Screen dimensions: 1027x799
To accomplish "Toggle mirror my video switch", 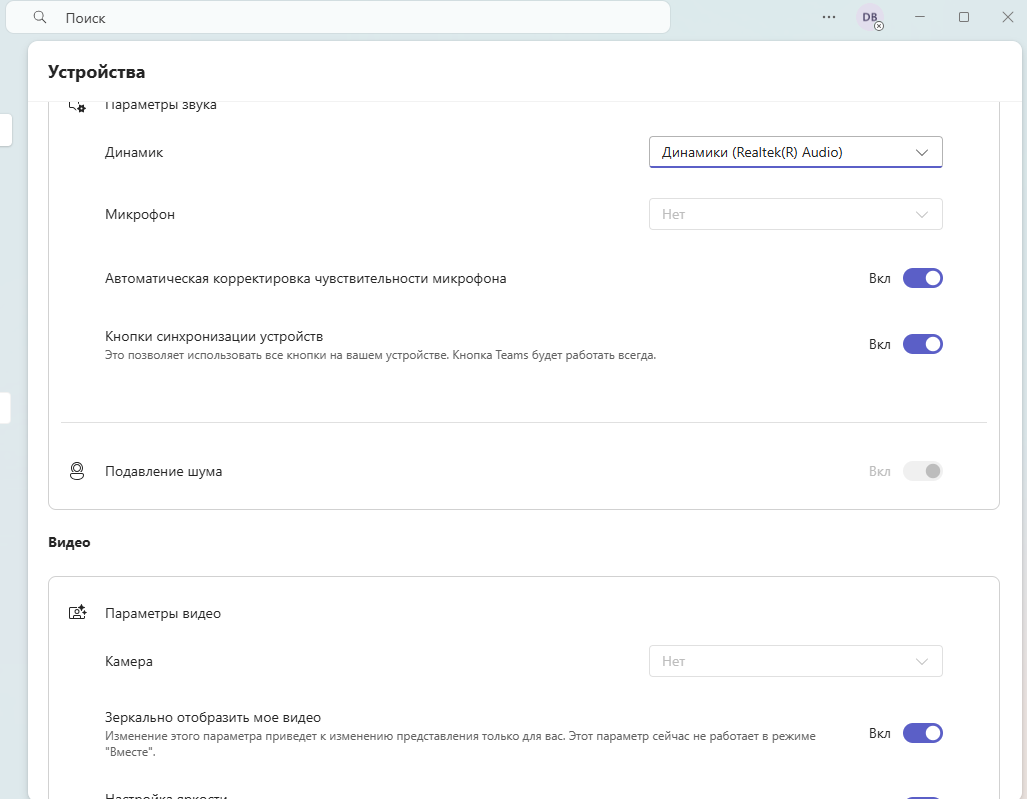I will (x=922, y=733).
